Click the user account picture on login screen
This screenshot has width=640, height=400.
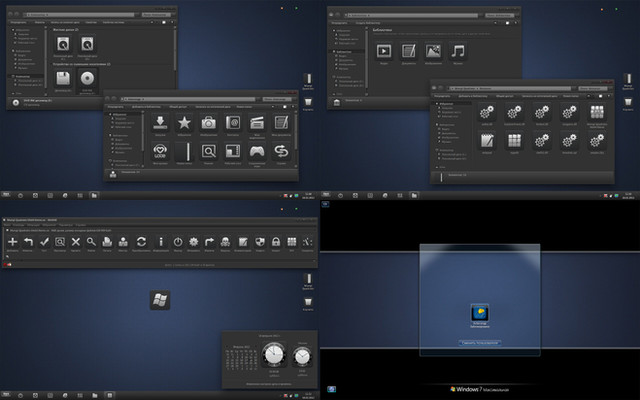tap(480, 313)
